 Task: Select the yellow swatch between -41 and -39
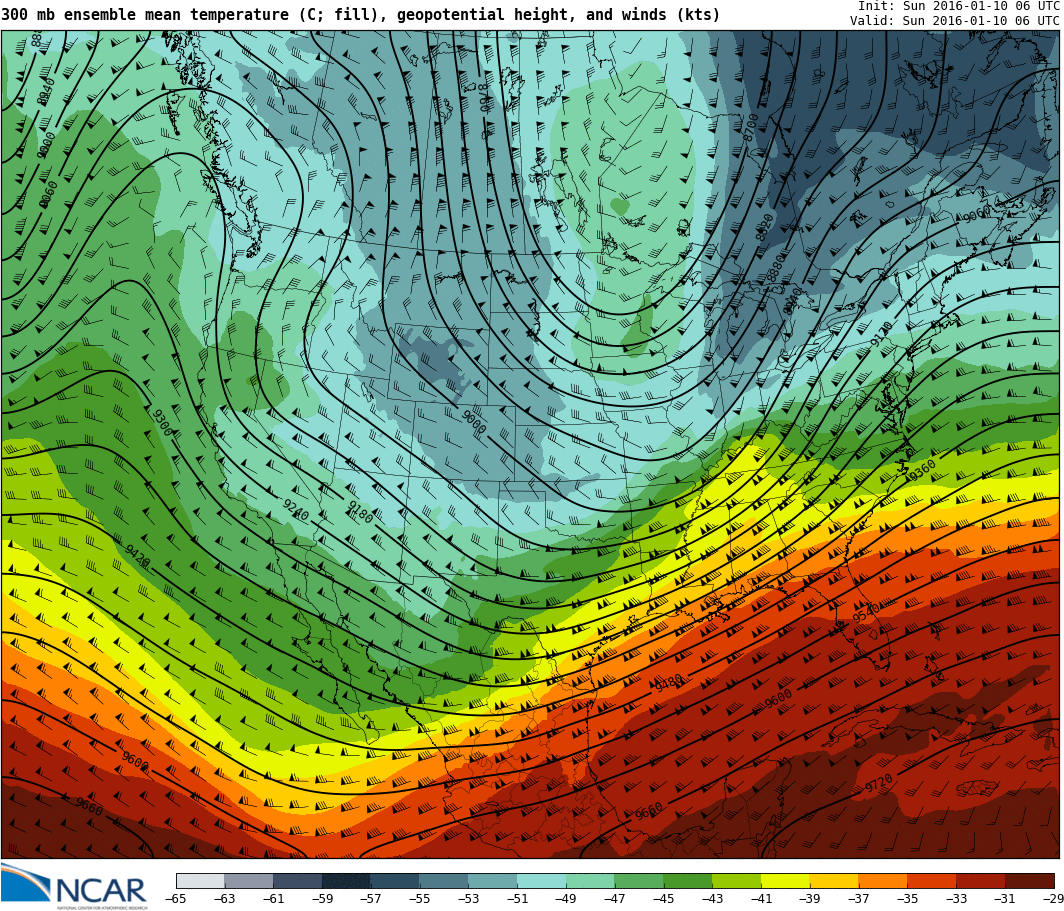[x=785, y=881]
